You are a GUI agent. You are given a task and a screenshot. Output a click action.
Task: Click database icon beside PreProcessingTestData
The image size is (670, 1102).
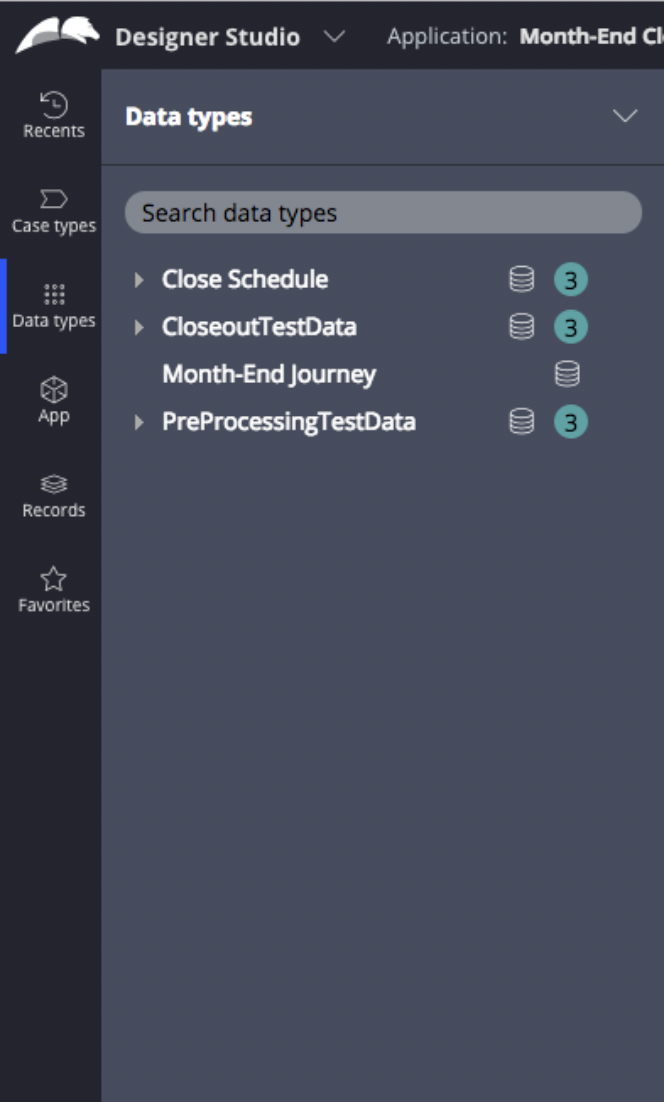522,422
